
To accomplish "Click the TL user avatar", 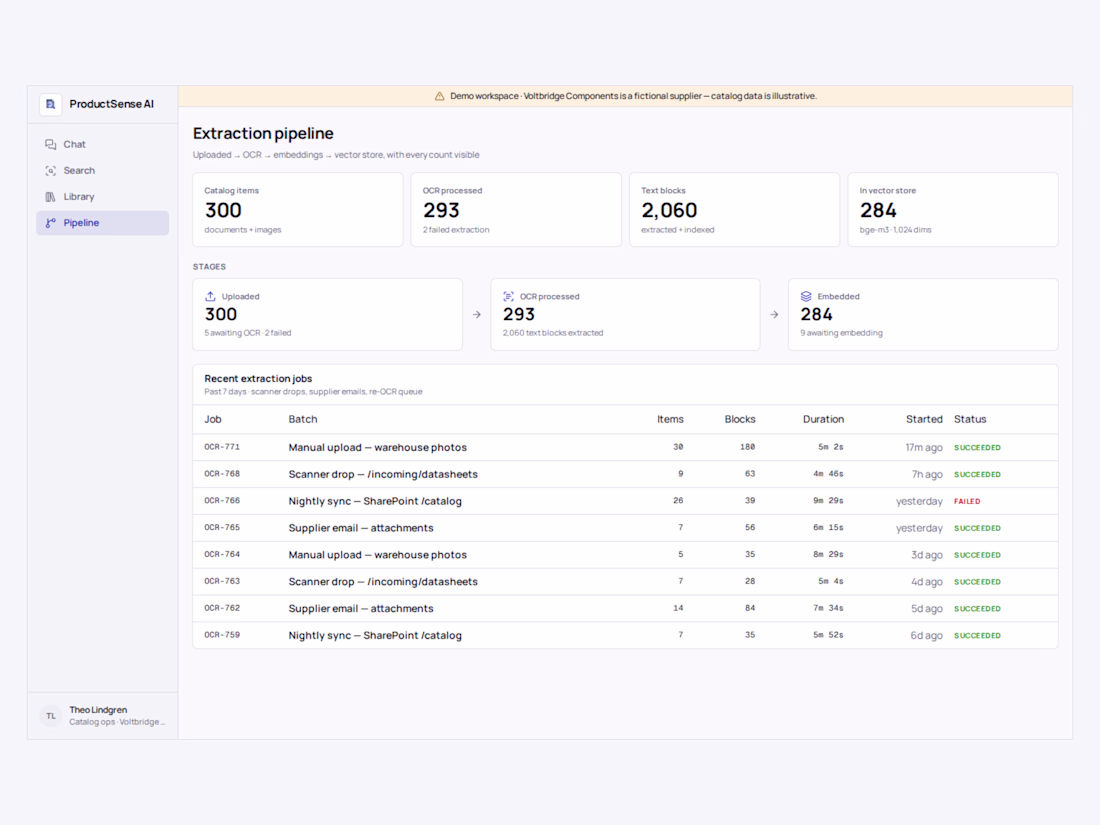I will tap(51, 716).
